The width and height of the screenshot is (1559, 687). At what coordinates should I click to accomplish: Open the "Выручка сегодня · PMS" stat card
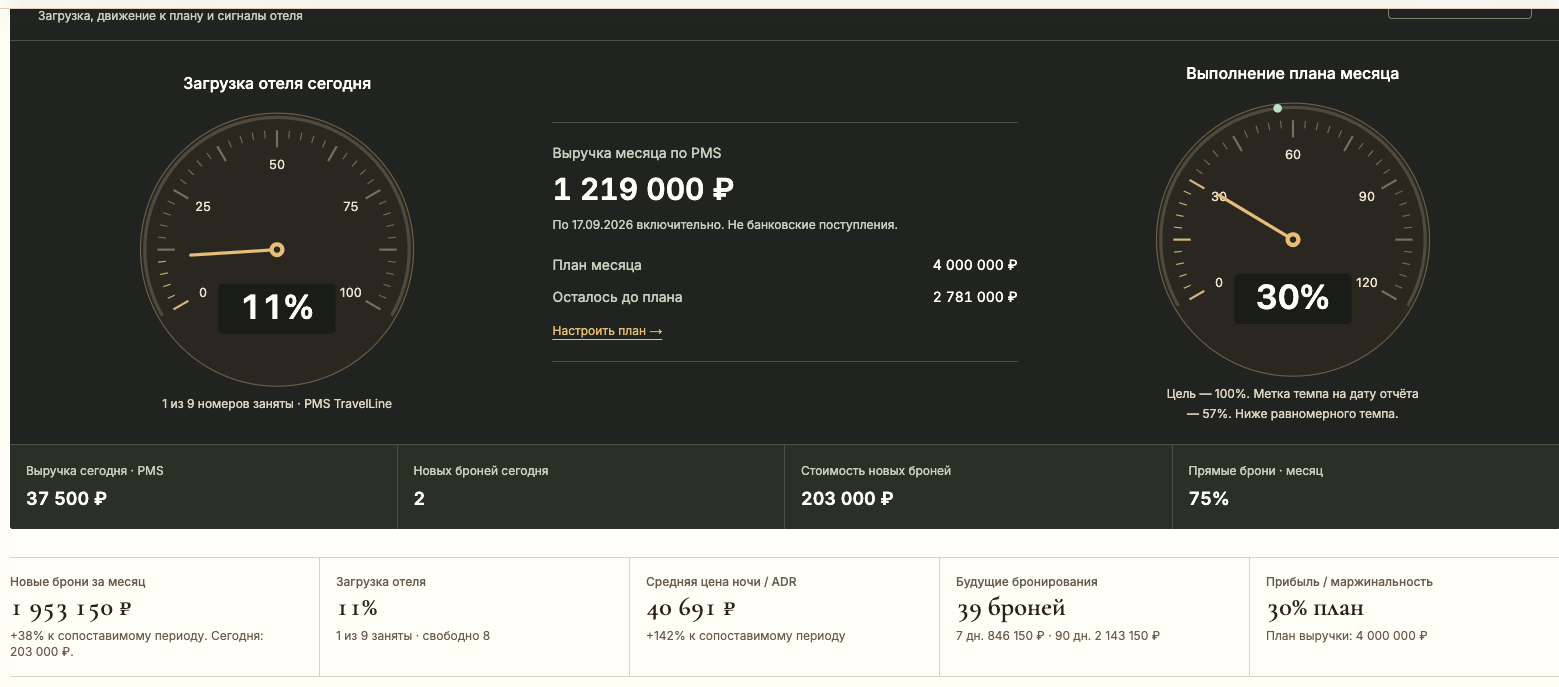tap(204, 486)
